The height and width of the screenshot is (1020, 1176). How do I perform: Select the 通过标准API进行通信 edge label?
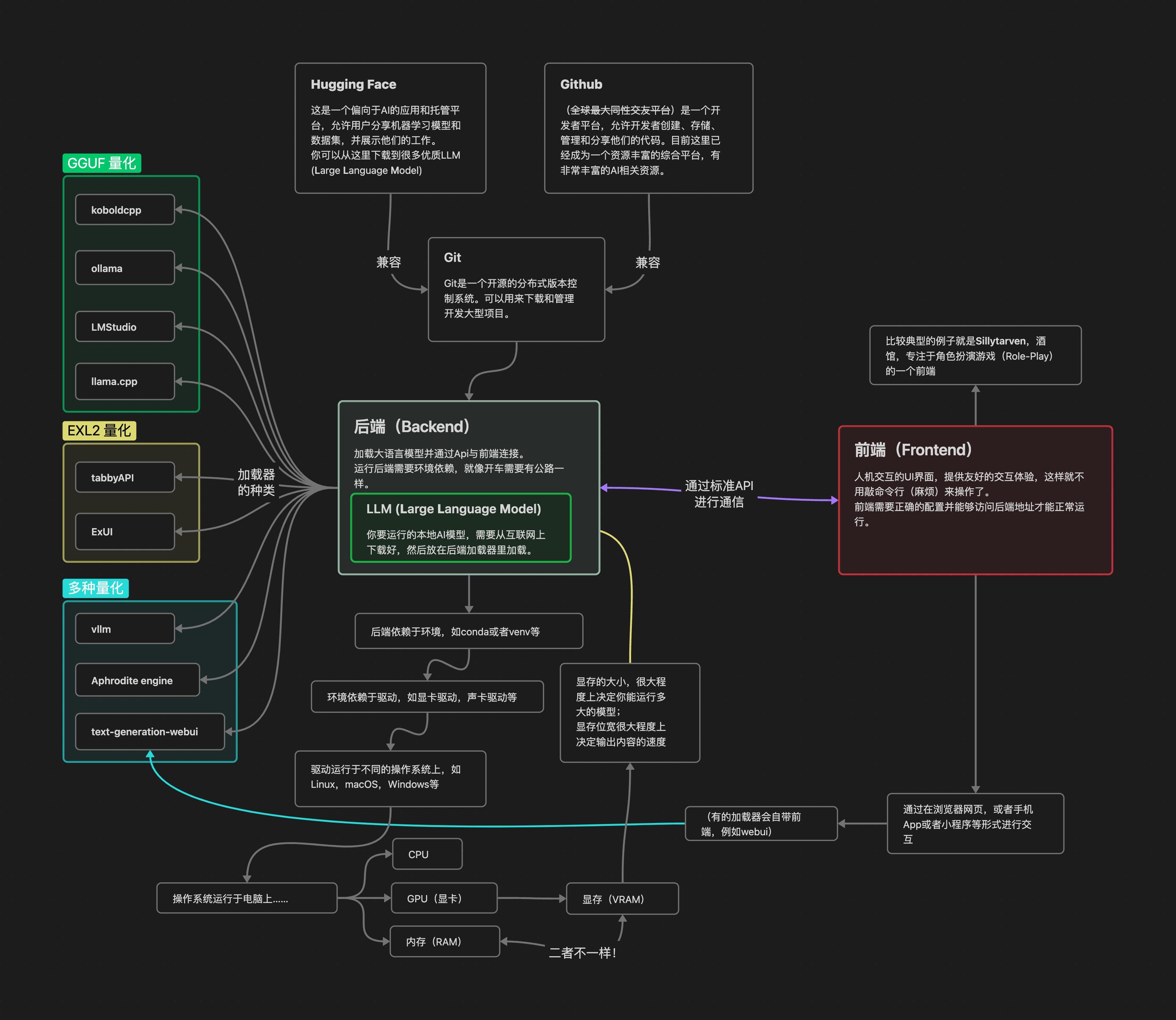point(719,493)
